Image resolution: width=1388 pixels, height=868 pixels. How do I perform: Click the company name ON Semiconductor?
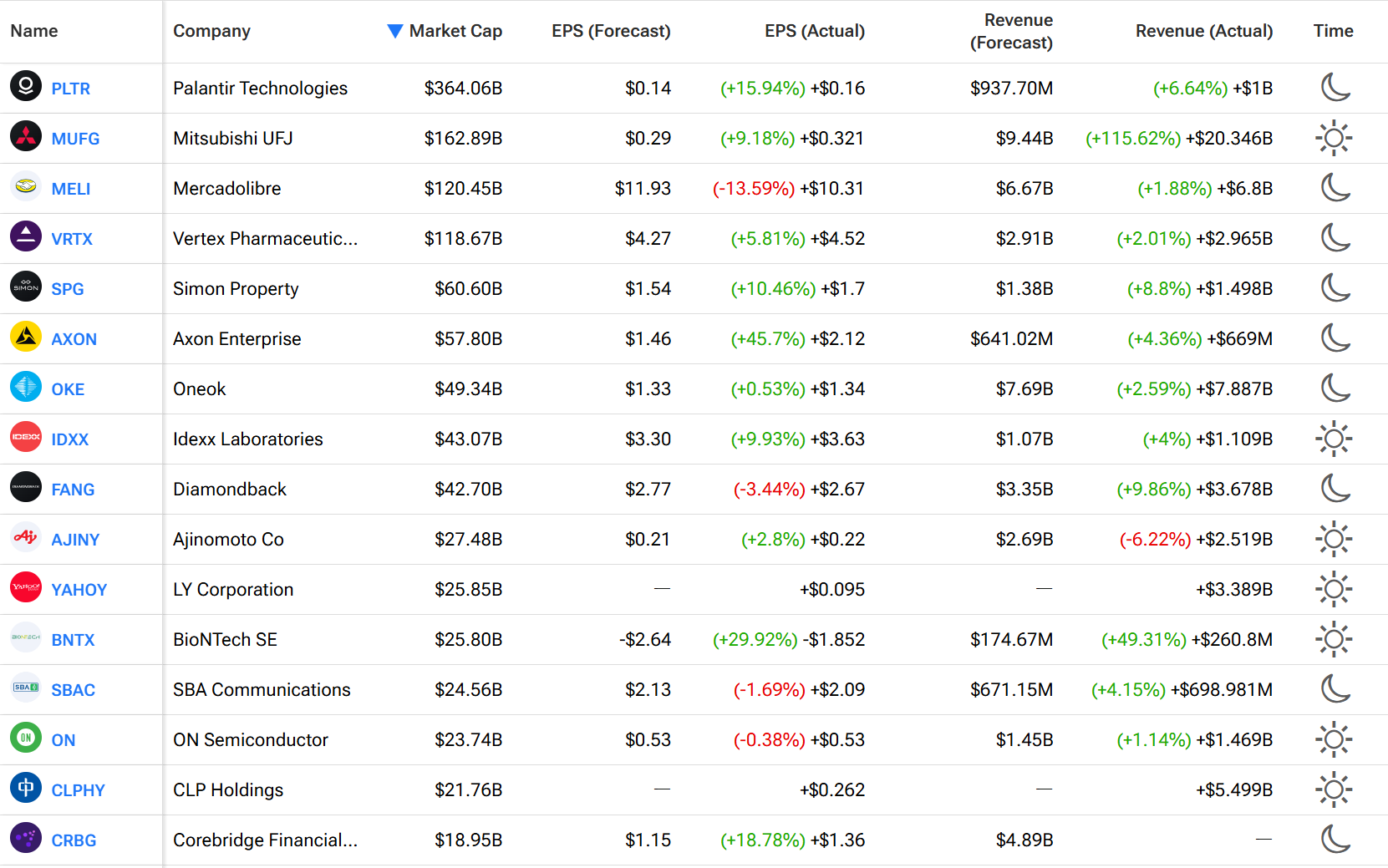coord(251,740)
